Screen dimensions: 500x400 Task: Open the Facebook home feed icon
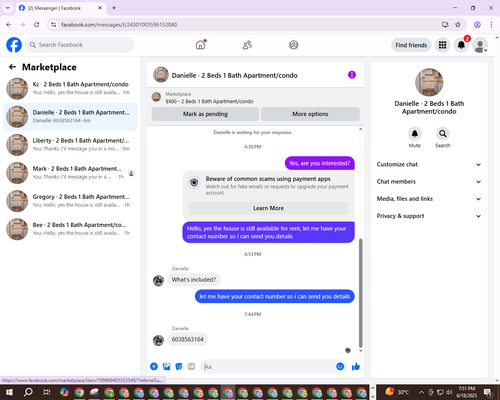point(200,45)
